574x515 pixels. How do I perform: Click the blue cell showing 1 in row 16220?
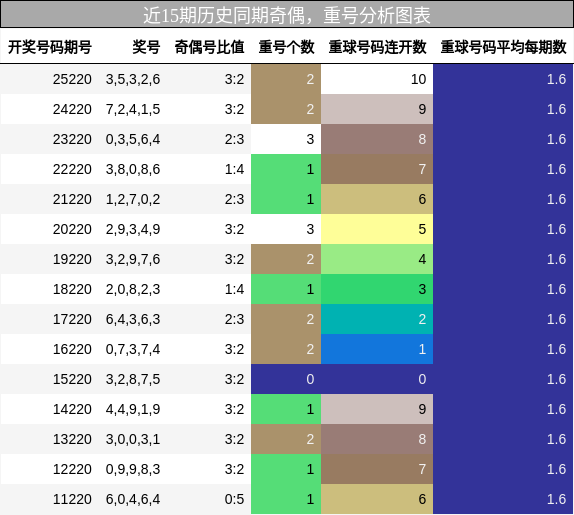click(377, 349)
